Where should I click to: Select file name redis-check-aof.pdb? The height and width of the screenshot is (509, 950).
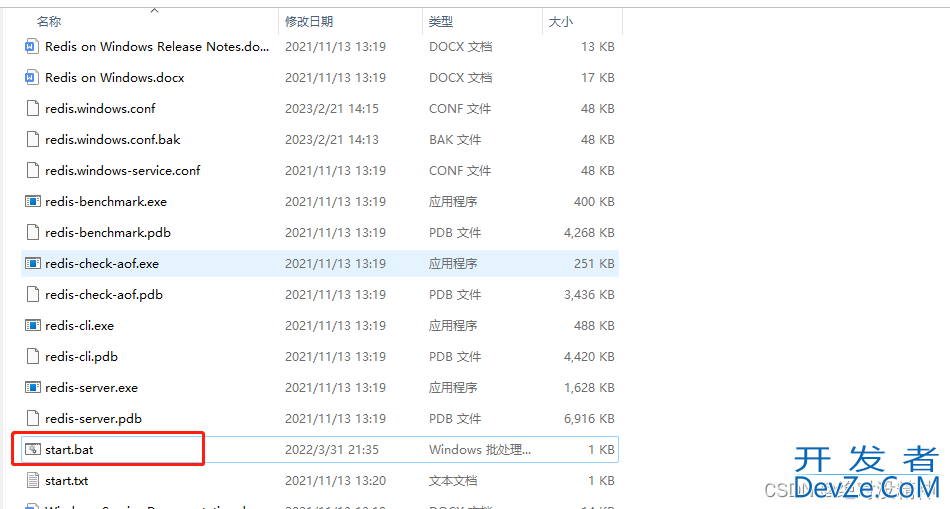[104, 294]
